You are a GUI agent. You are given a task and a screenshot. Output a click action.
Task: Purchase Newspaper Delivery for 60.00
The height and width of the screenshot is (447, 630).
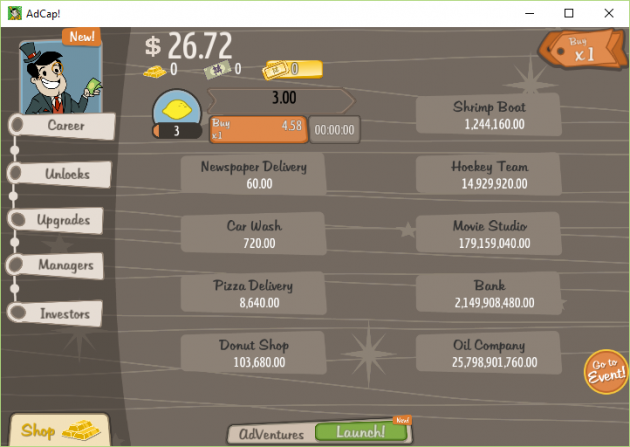[x=253, y=174]
